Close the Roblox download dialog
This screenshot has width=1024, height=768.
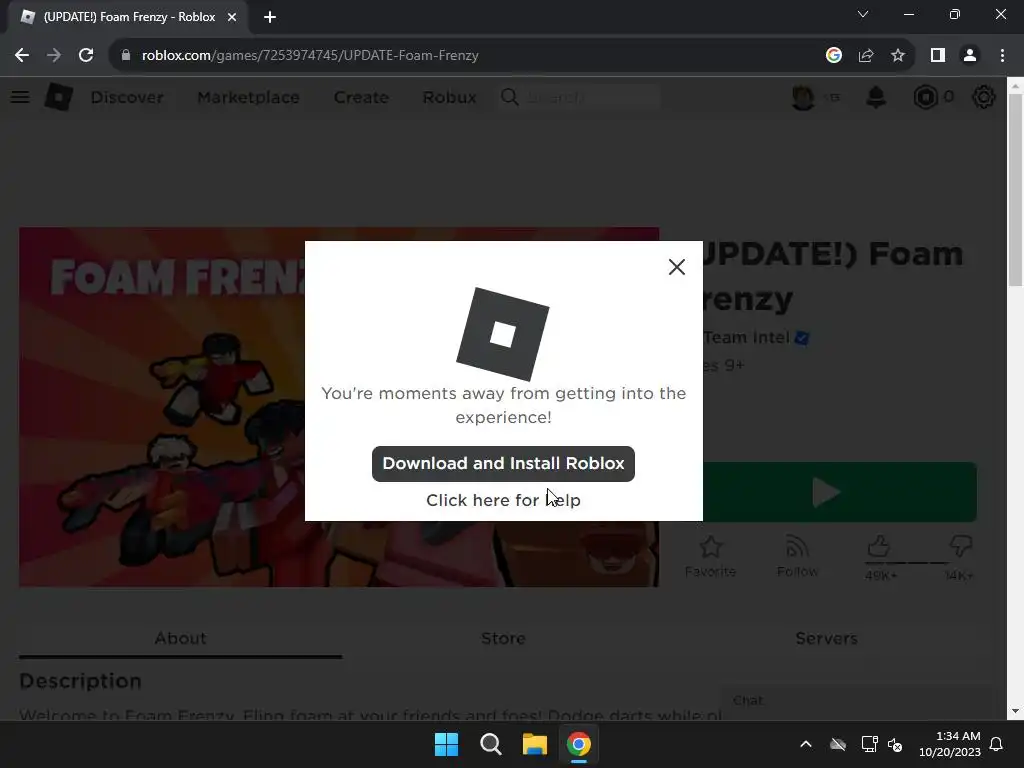tap(677, 266)
